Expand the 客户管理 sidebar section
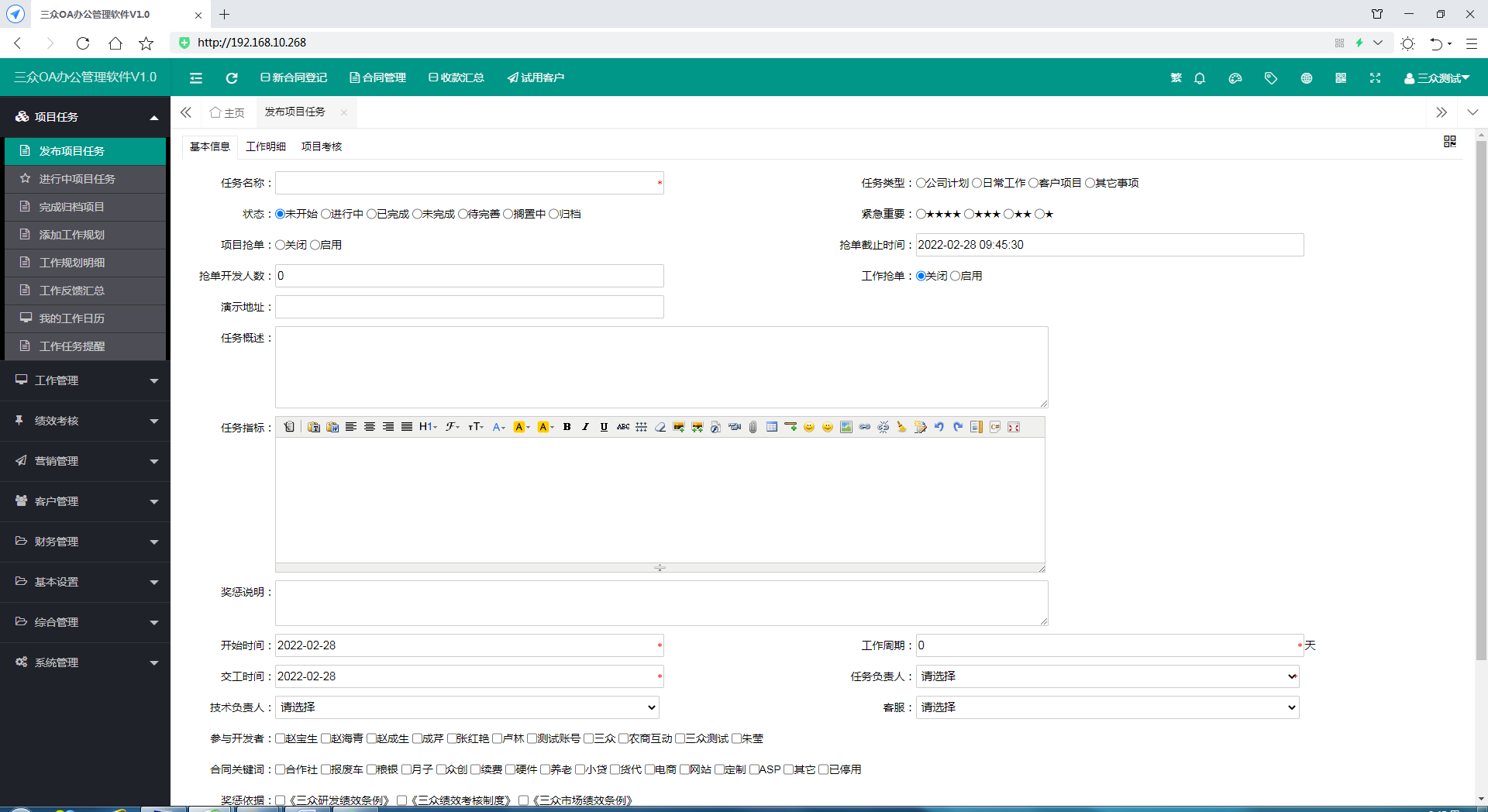The image size is (1488, 812). [x=85, y=501]
